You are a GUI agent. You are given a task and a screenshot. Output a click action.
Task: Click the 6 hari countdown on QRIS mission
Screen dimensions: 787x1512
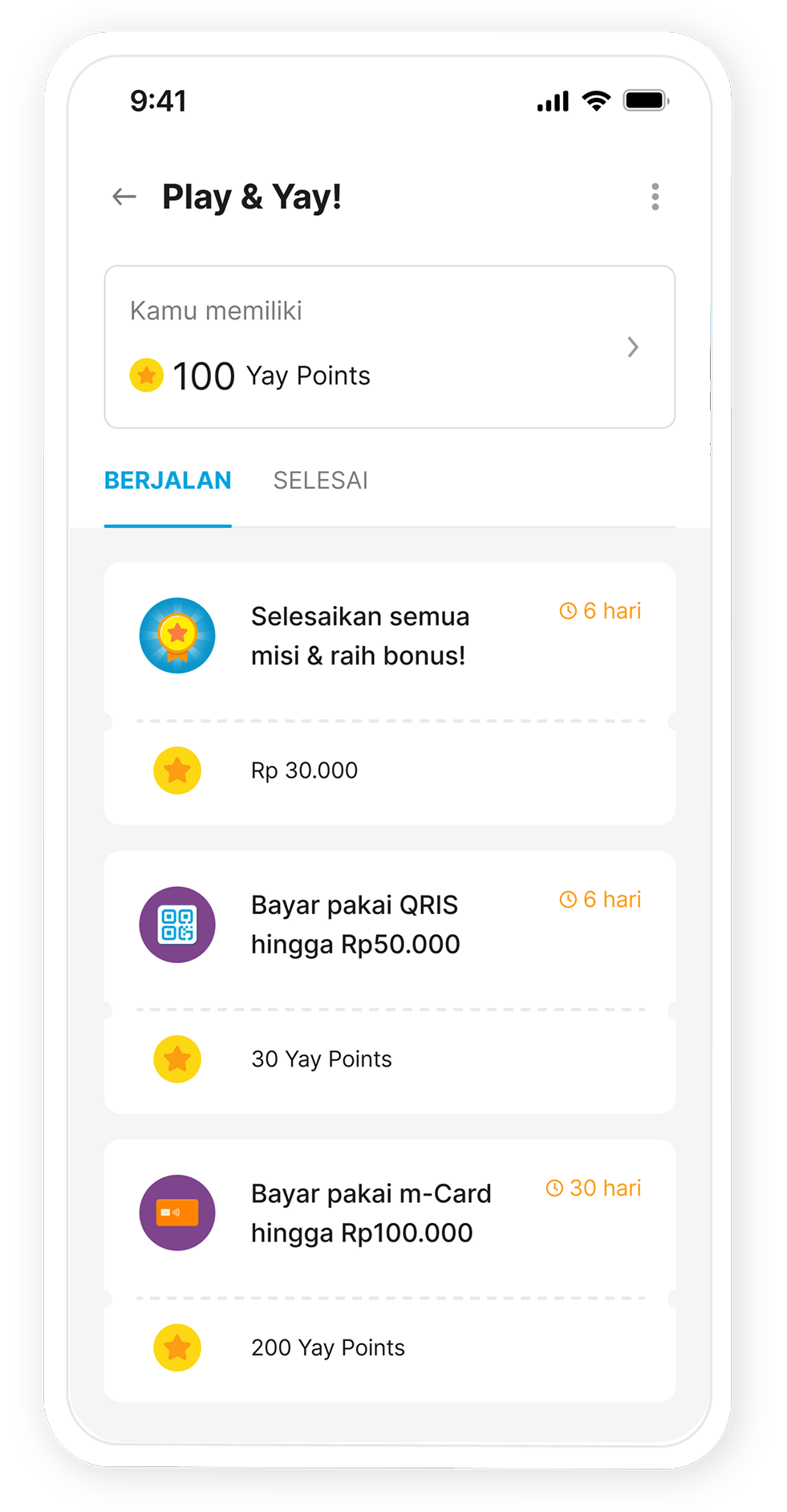[601, 900]
